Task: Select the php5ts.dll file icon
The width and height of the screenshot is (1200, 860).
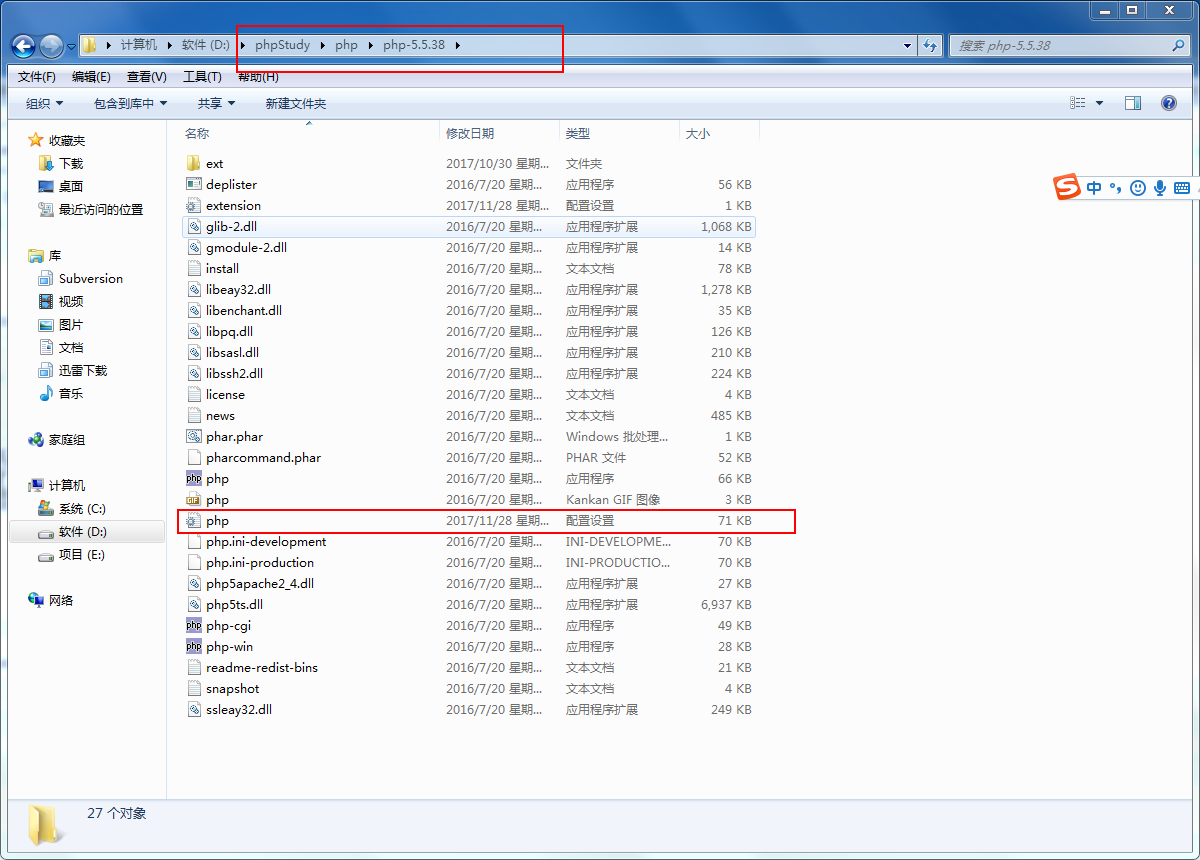Action: click(x=194, y=604)
